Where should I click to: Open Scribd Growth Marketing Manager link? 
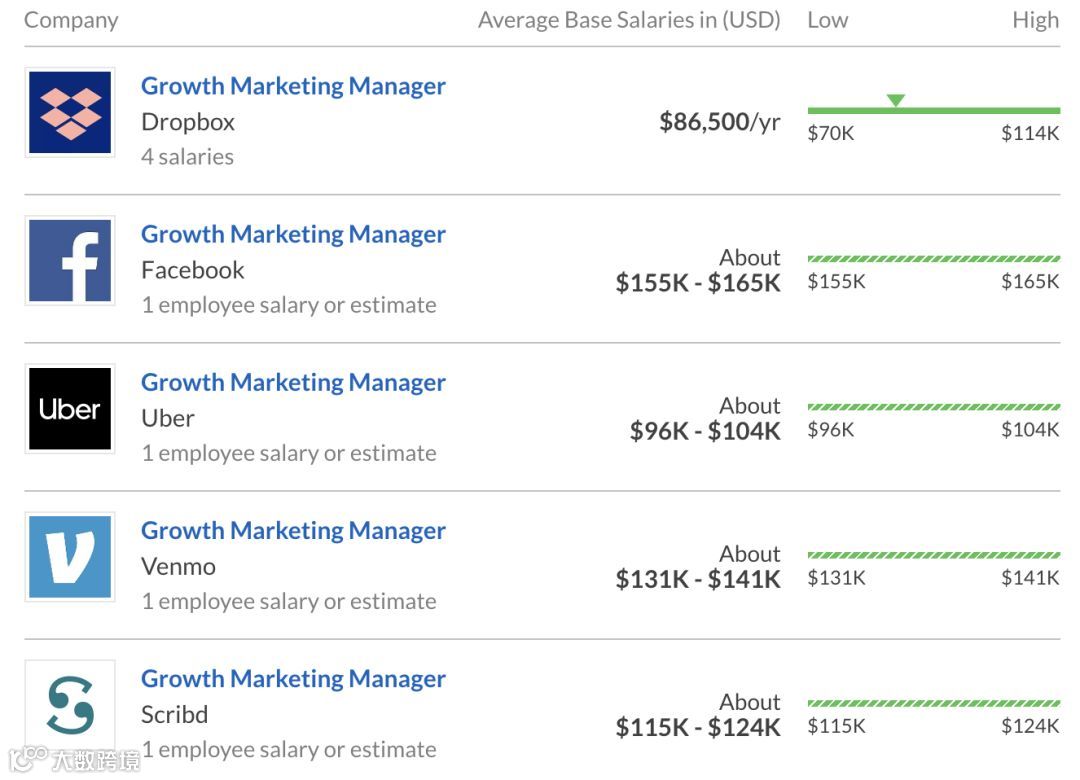pyautogui.click(x=293, y=678)
